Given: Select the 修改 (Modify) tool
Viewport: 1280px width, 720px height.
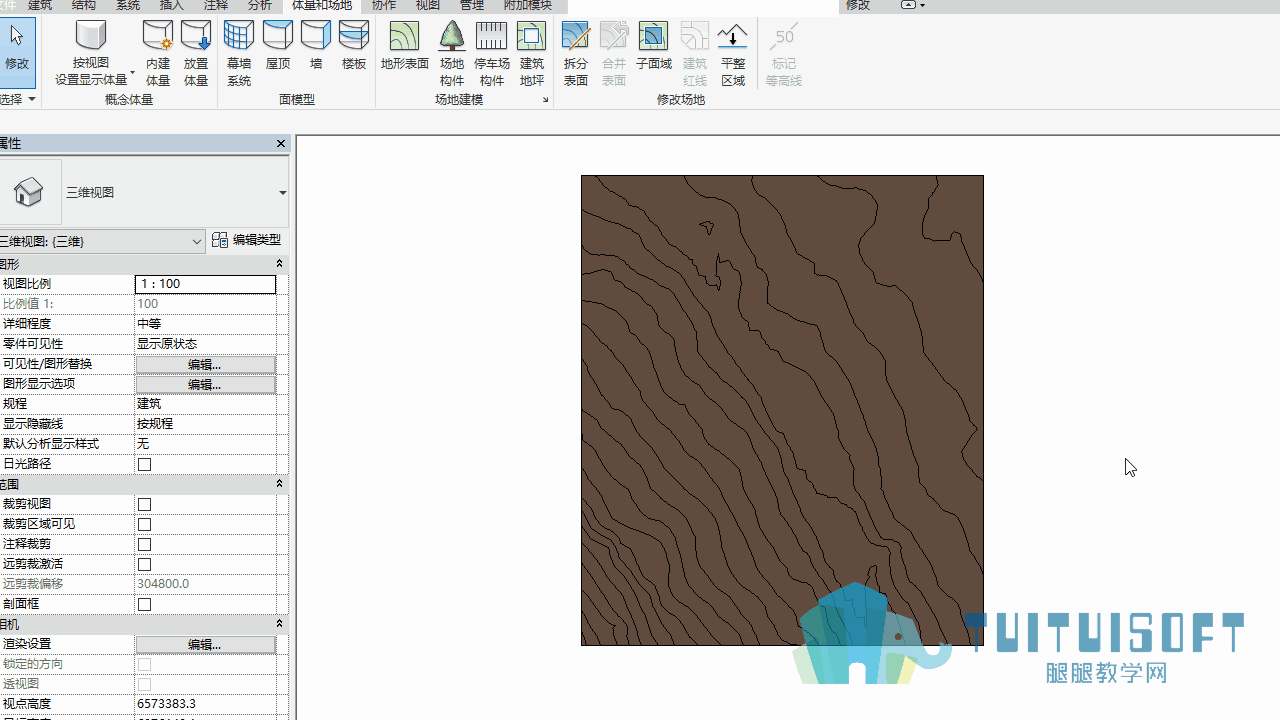Looking at the screenshot, I should (17, 52).
